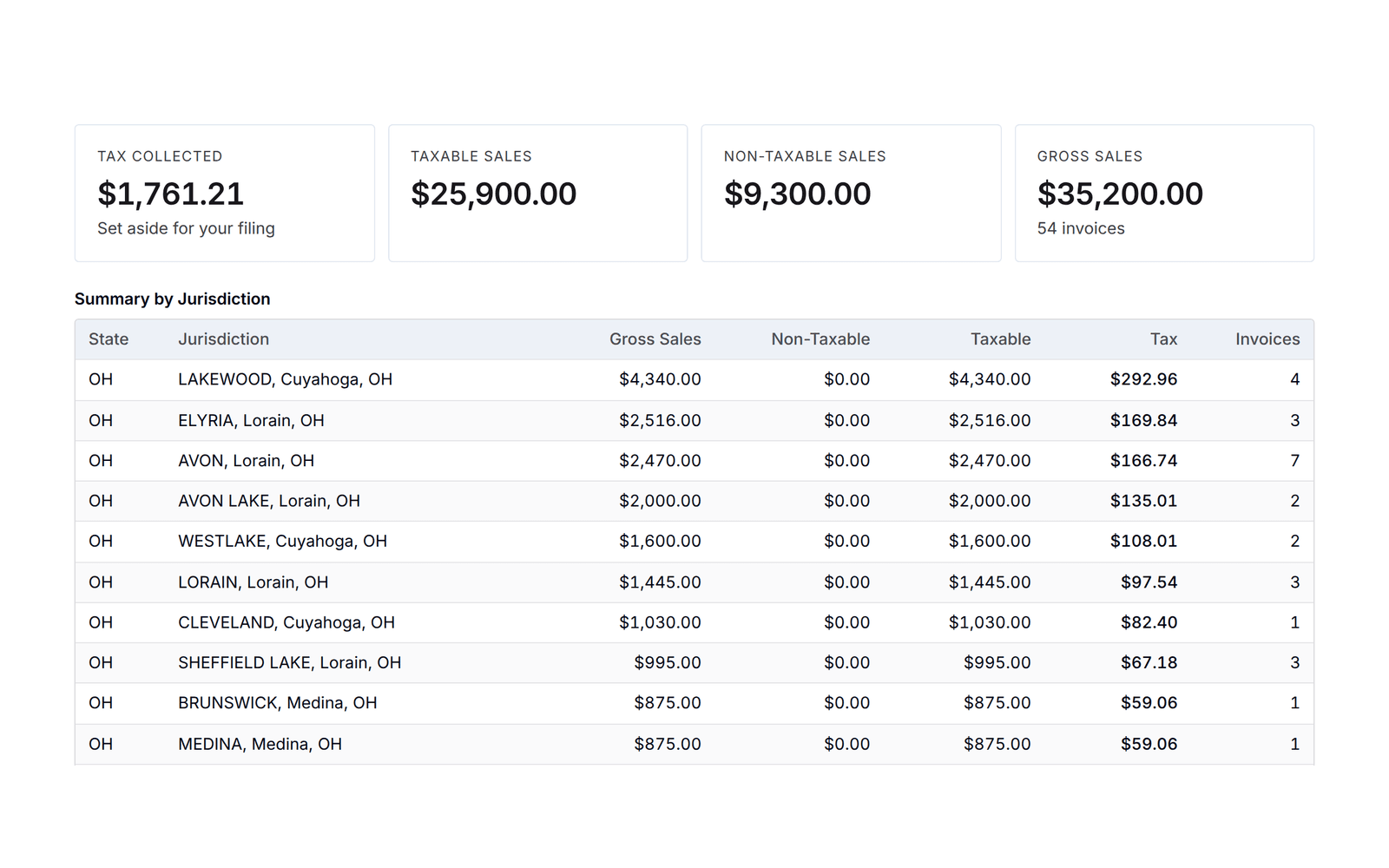Click the Tax Collected amount $1,761.21
The width and height of the screenshot is (1389, 868).
point(171,194)
